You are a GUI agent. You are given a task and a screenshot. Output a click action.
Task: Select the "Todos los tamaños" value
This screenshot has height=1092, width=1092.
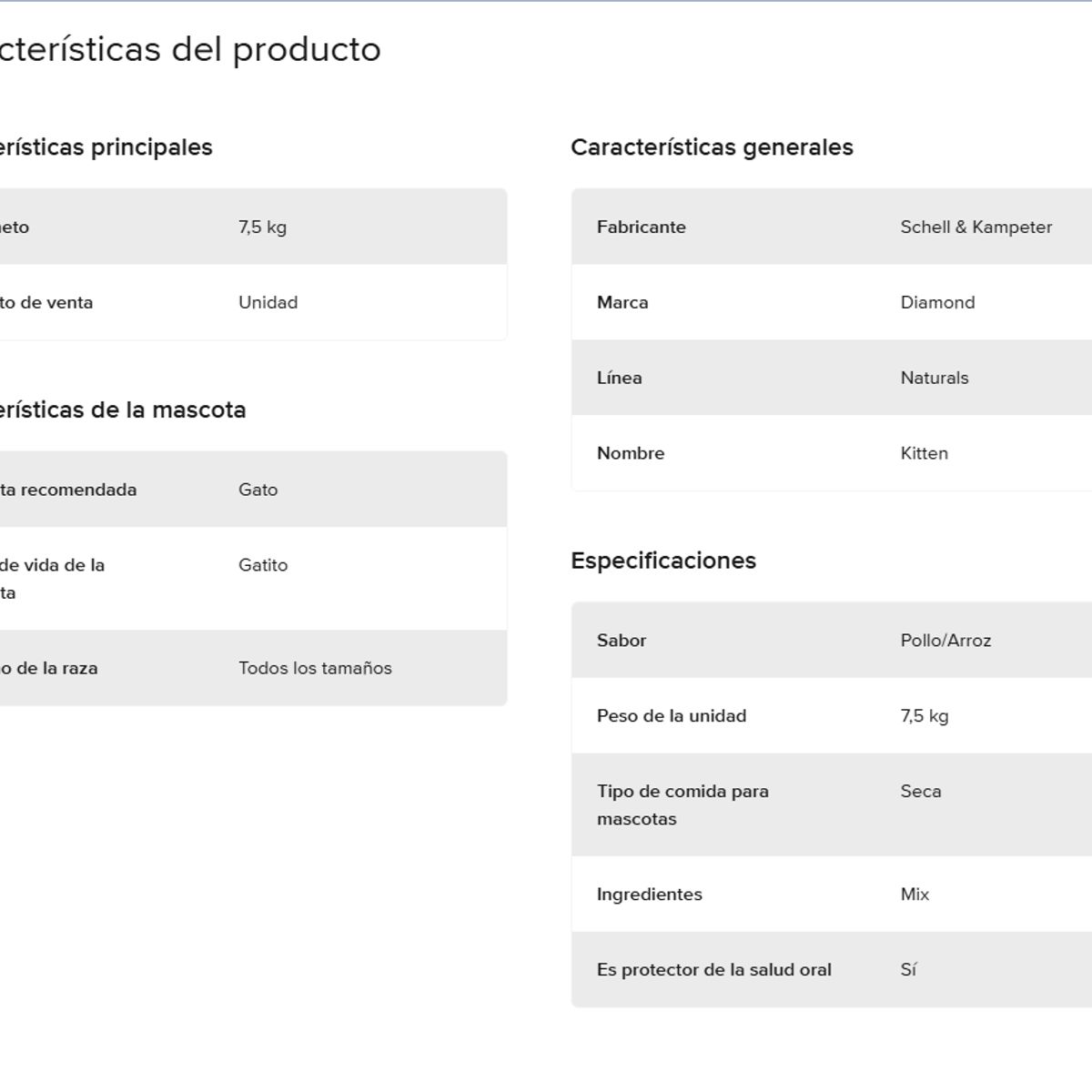click(x=315, y=668)
